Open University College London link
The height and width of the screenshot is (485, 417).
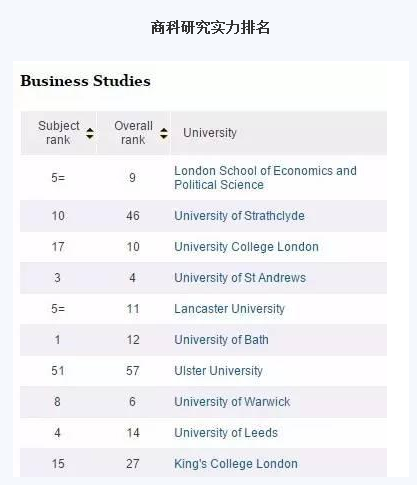click(246, 247)
